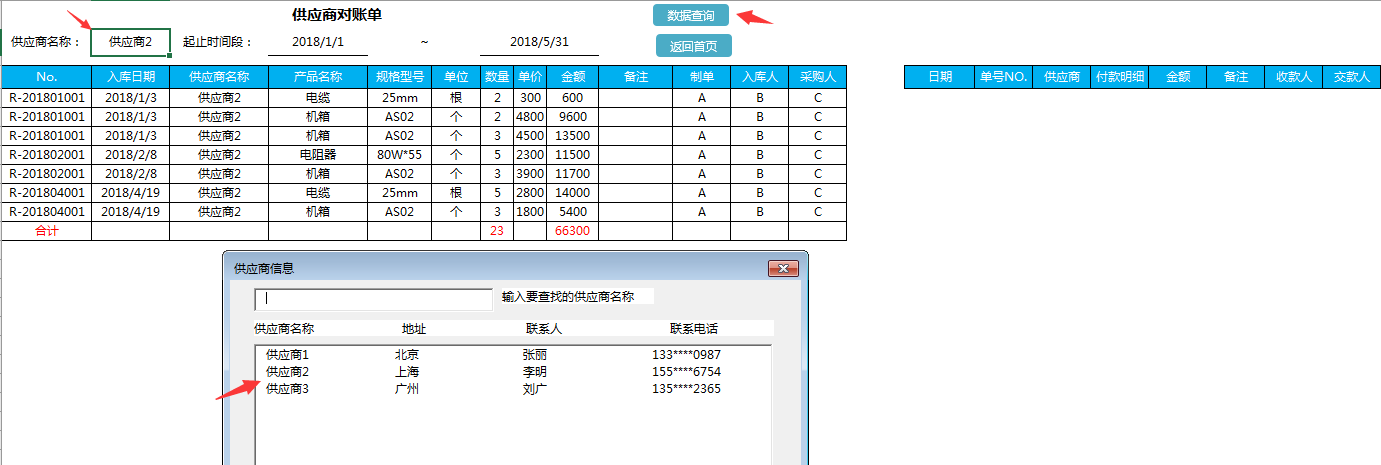Click the 交款人 header in right table

(1352, 77)
